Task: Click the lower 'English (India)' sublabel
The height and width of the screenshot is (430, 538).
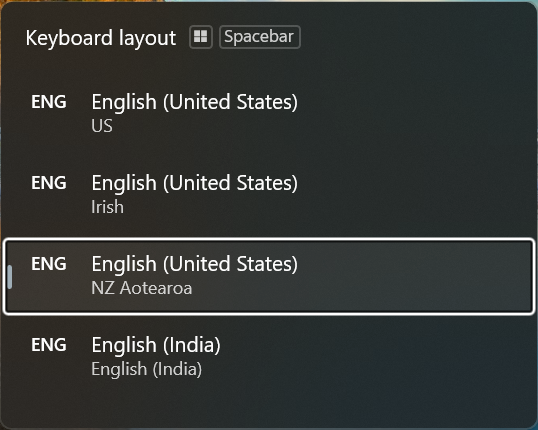Action: pos(147,369)
